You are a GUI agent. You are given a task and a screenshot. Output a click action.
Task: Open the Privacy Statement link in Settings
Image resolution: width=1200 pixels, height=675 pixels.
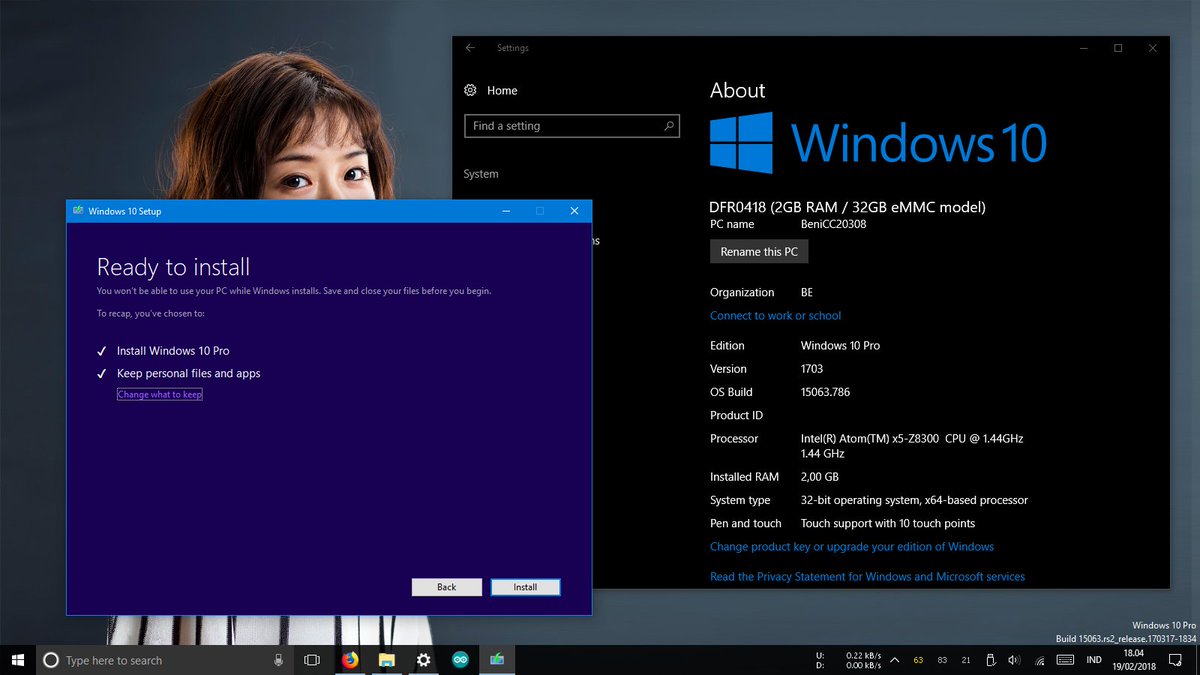pyautogui.click(x=867, y=577)
